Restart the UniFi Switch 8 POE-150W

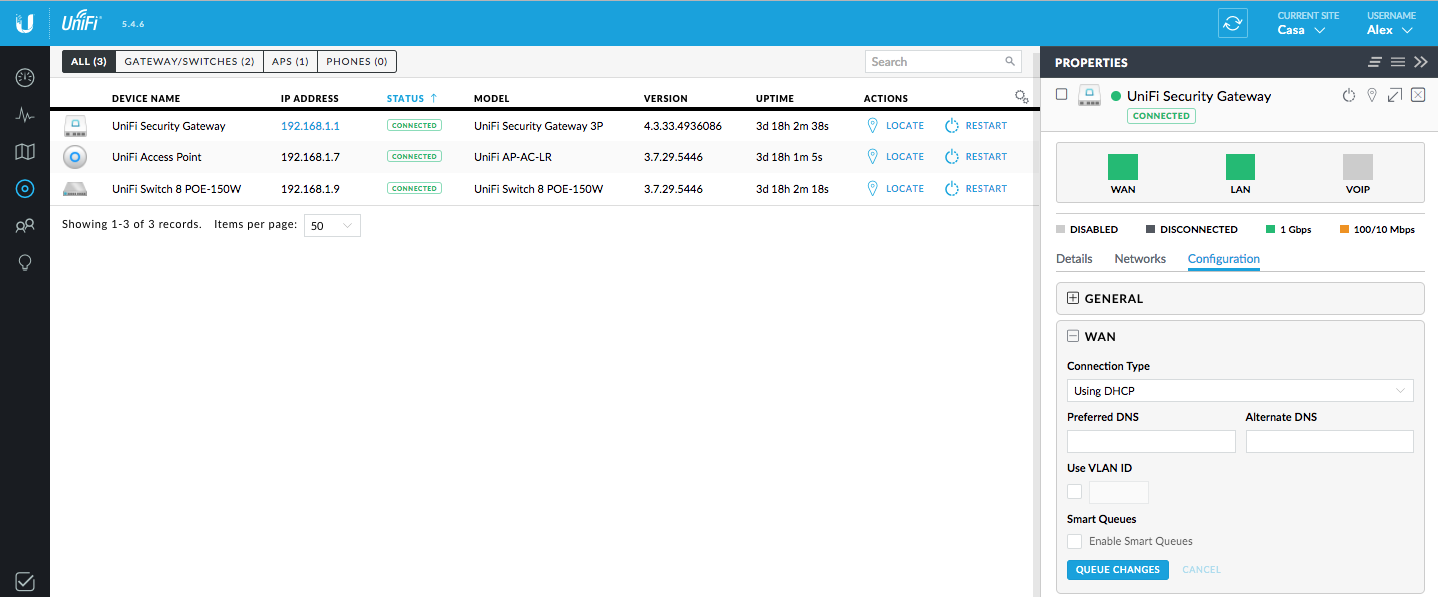(x=976, y=188)
